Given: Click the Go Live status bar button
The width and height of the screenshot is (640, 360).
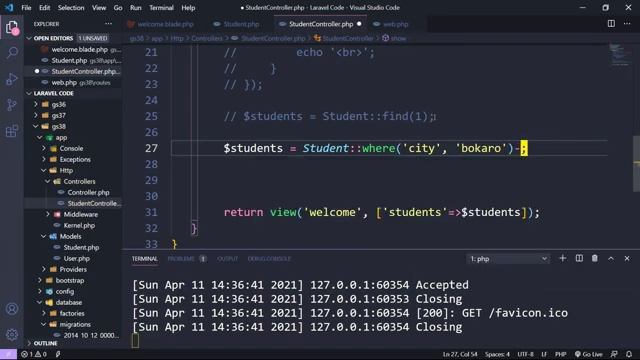Looking at the screenshot, I should 589,354.
